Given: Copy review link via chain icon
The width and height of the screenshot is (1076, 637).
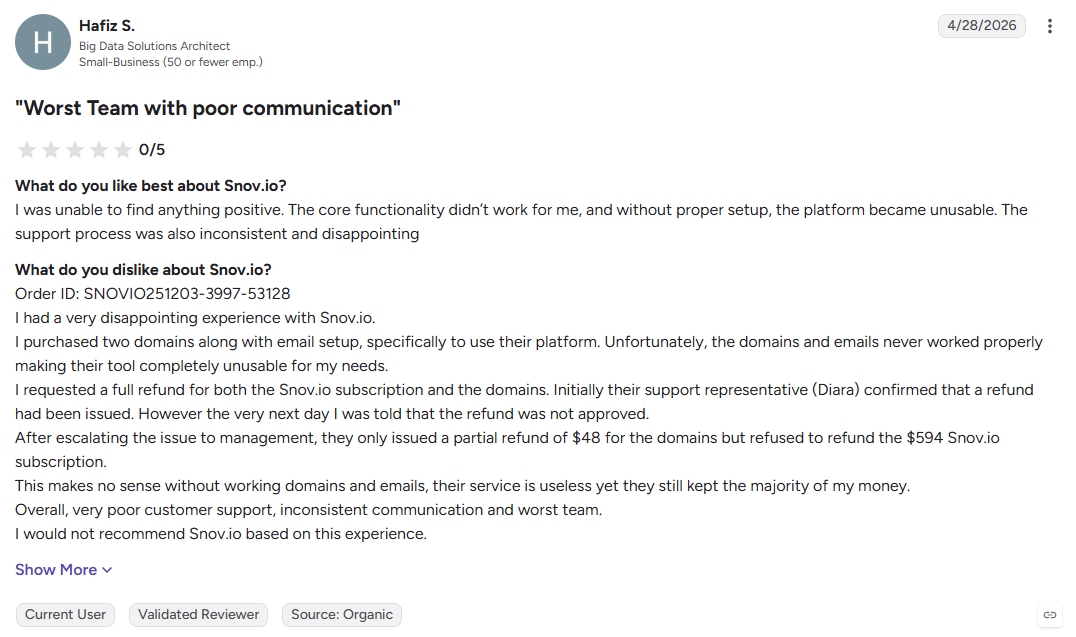Looking at the screenshot, I should pos(1049,615).
